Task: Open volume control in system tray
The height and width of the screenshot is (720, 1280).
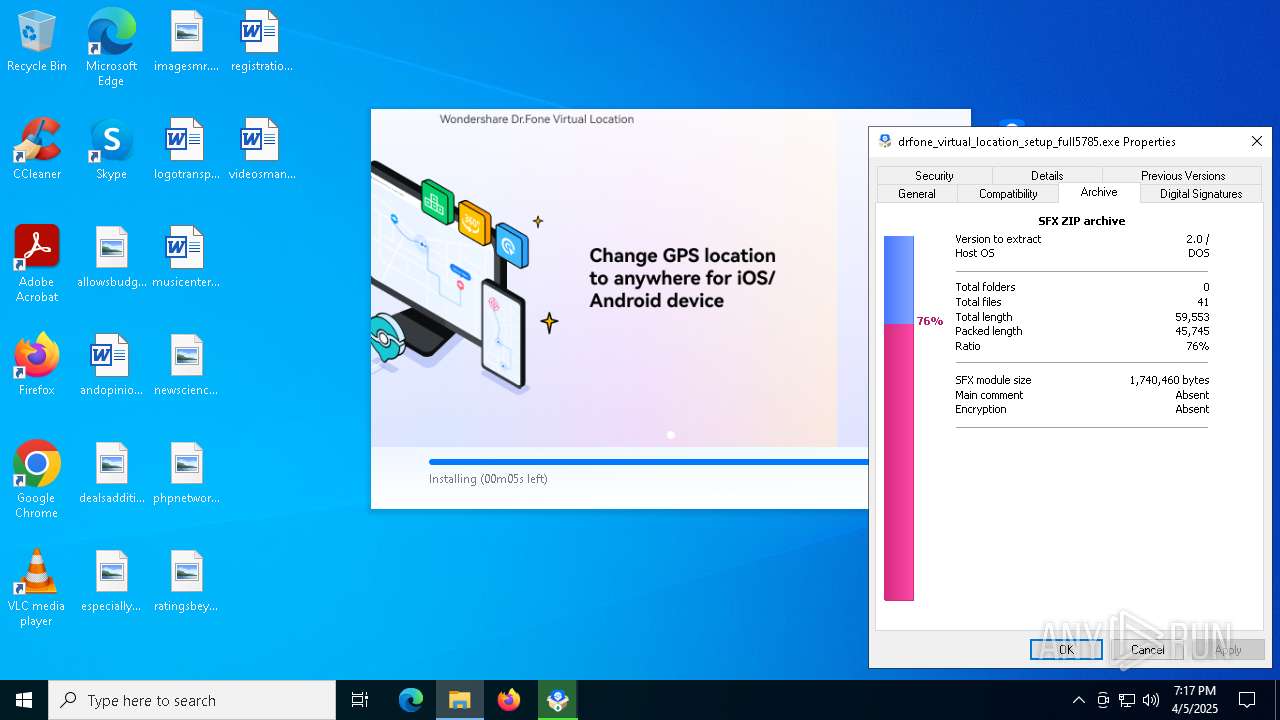Action: [1151, 700]
